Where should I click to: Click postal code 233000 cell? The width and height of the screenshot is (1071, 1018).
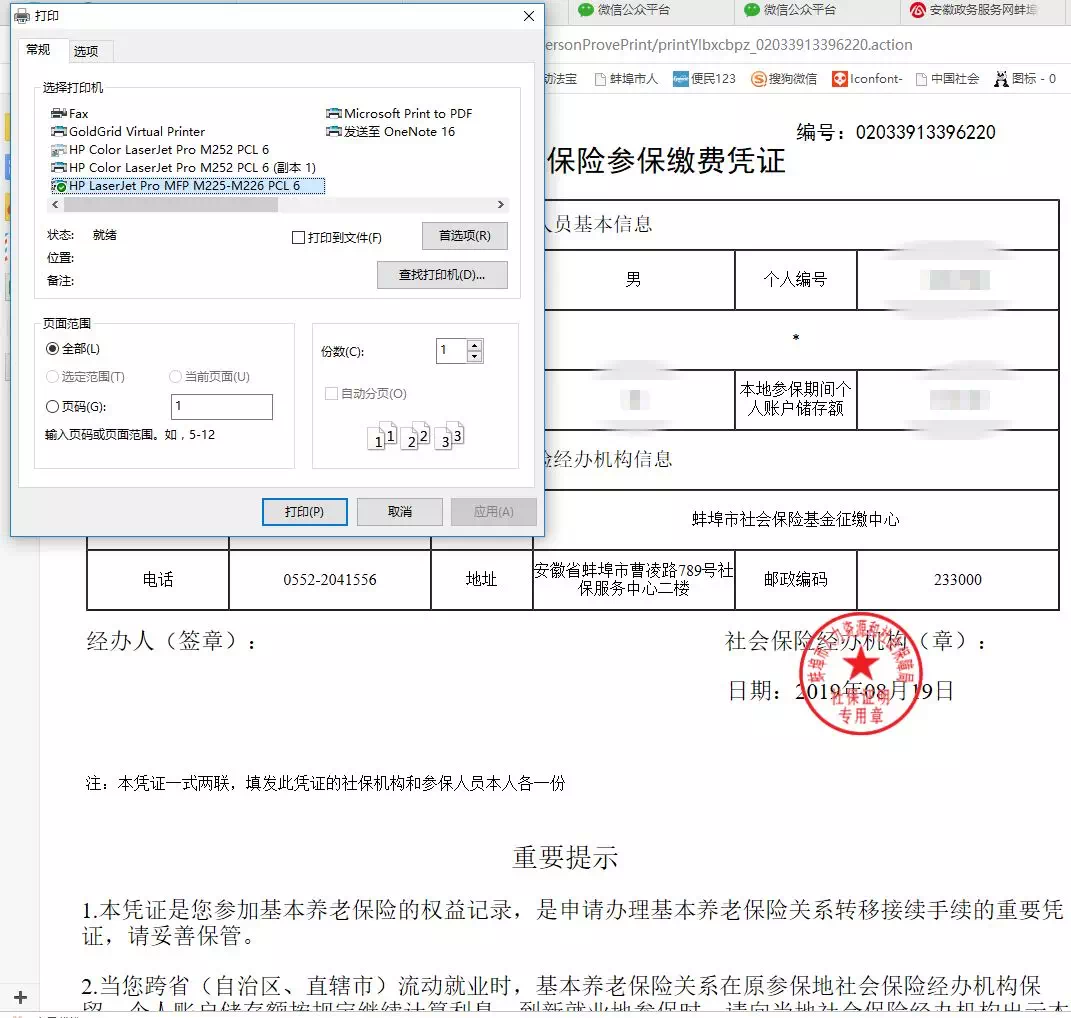click(958, 579)
